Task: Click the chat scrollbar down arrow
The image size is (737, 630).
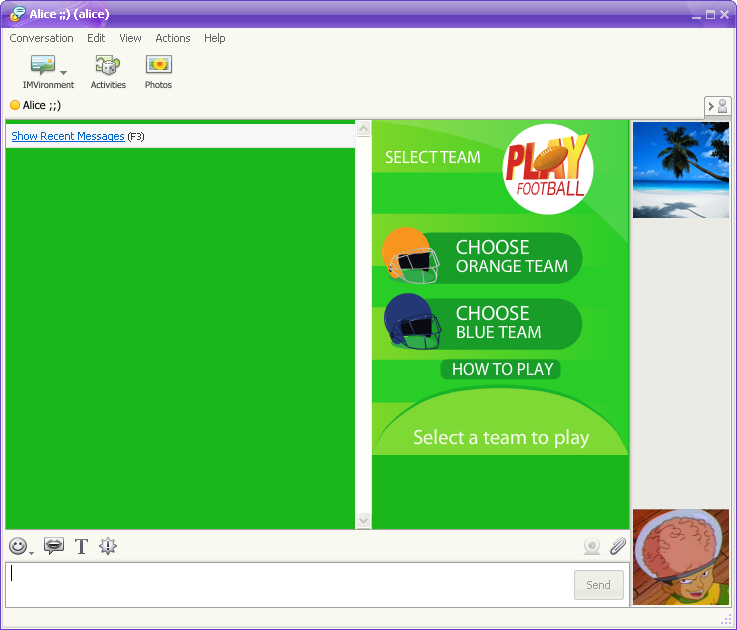Action: (x=363, y=520)
